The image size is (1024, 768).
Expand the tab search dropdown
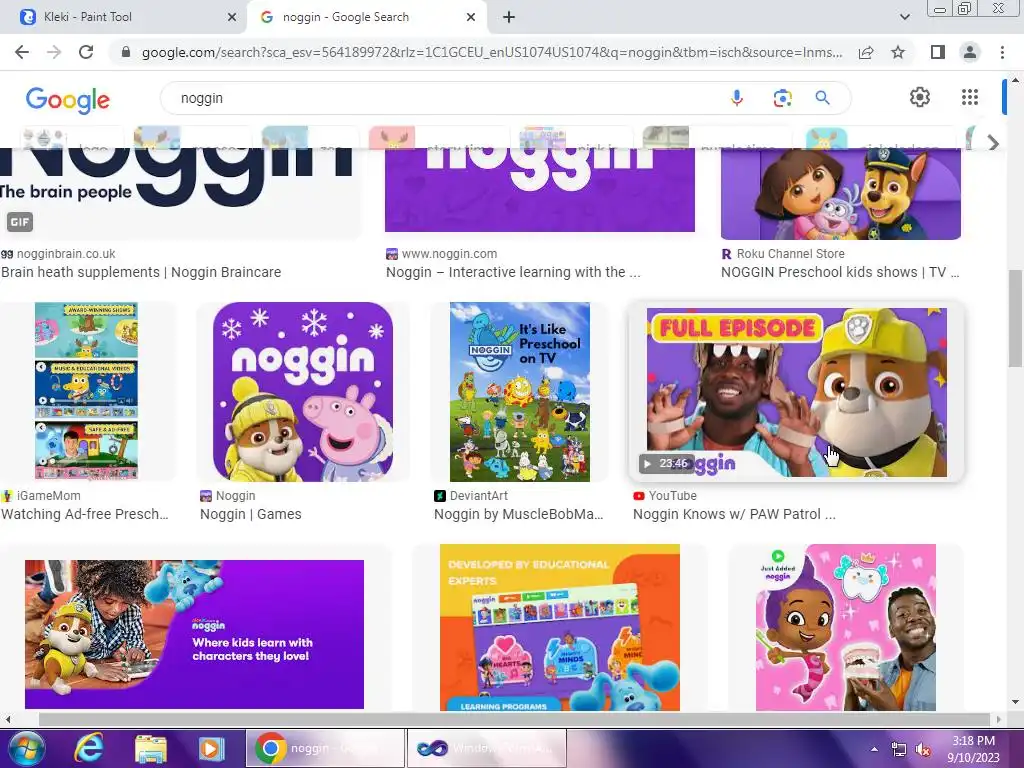pos(904,17)
